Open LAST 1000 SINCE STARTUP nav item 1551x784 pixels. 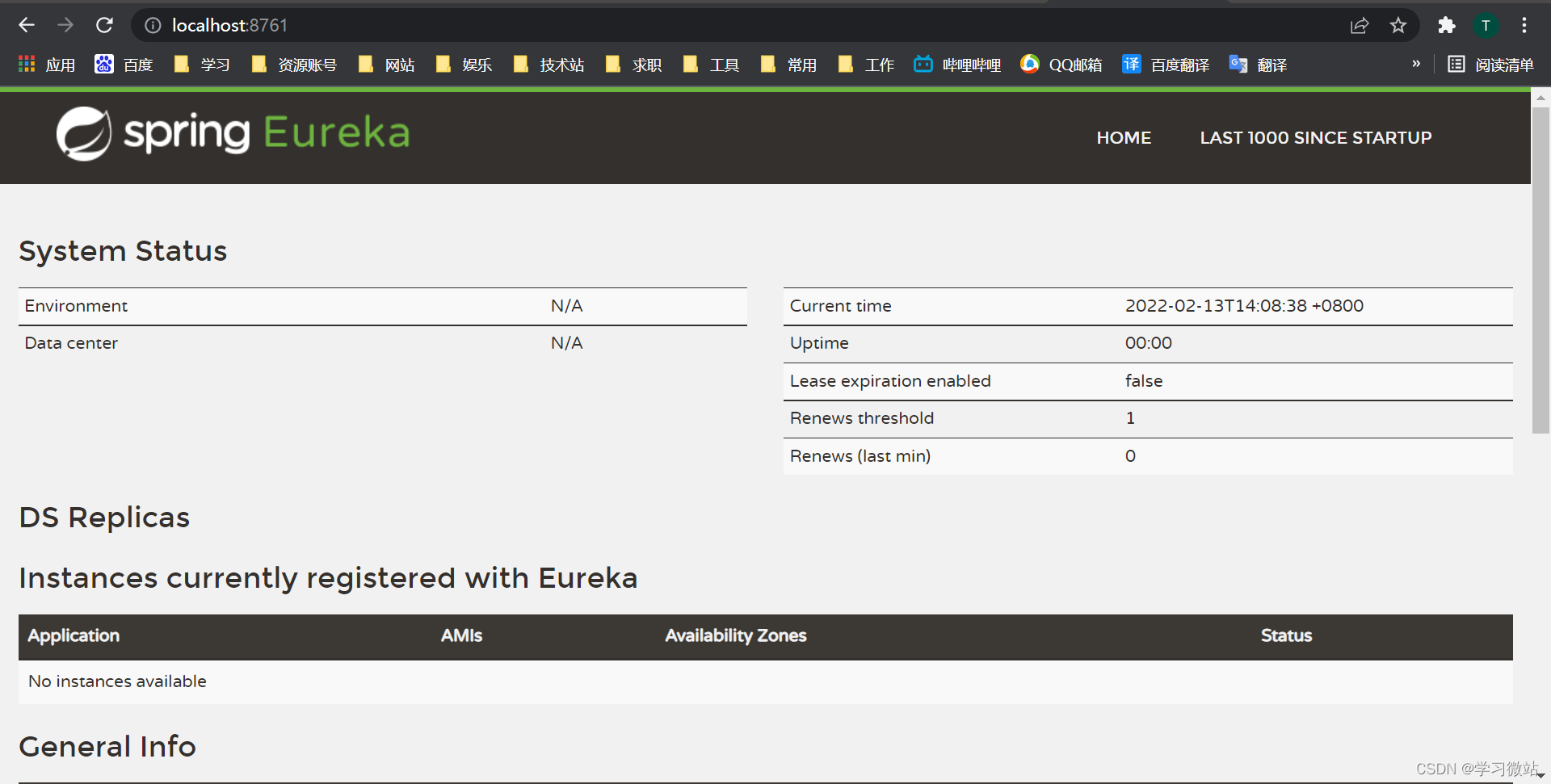1316,138
